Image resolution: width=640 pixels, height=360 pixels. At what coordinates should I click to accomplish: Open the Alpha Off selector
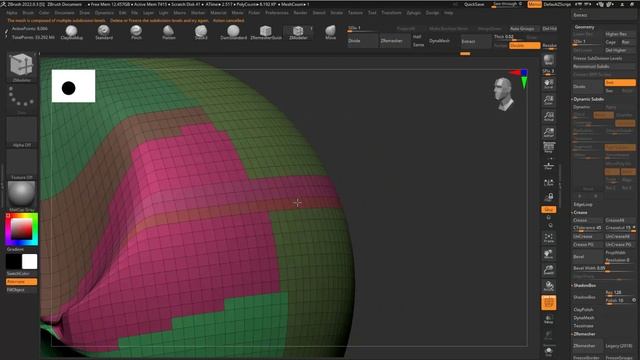[21, 132]
